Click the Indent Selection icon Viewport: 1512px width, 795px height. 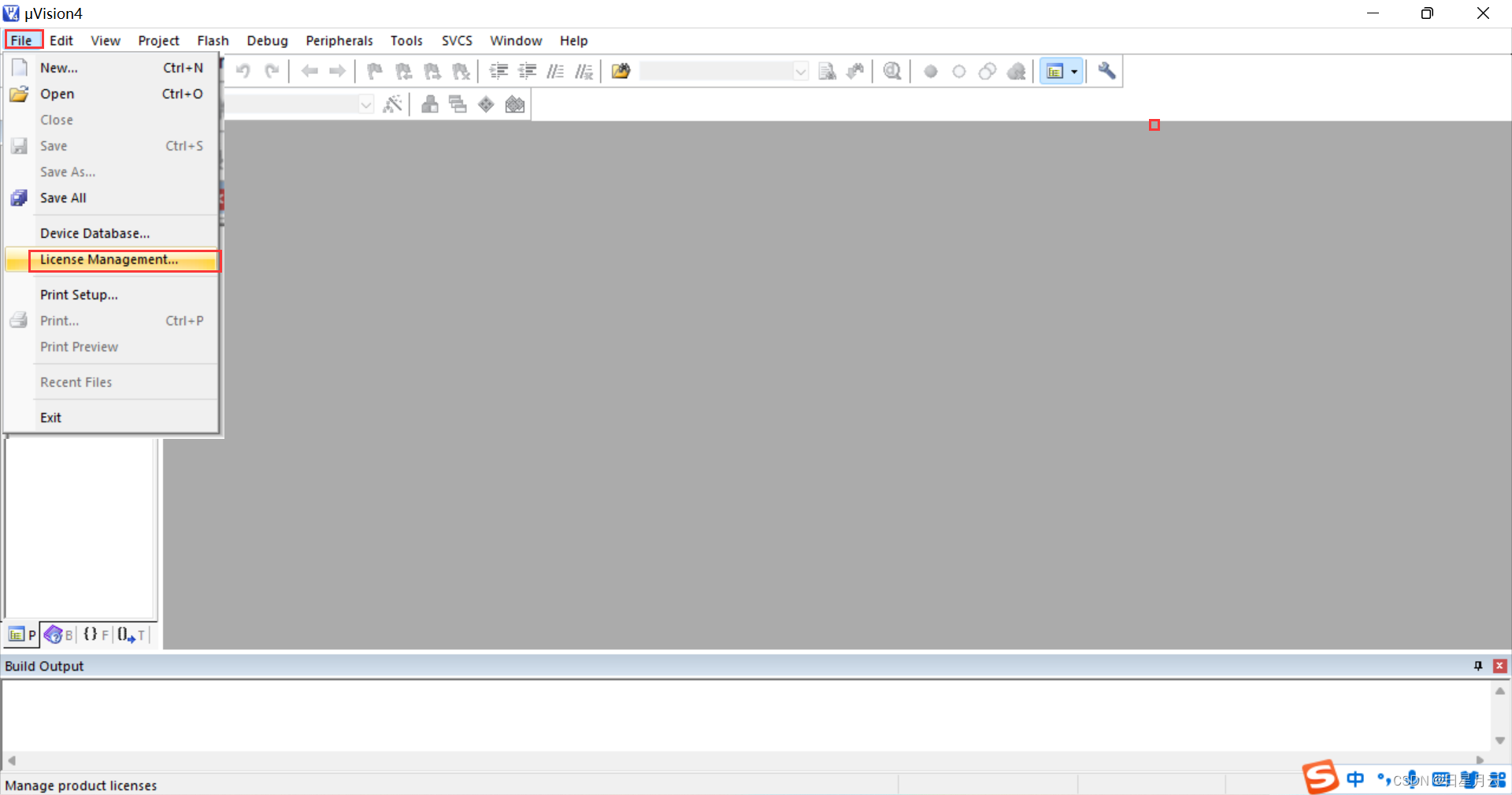[498, 71]
